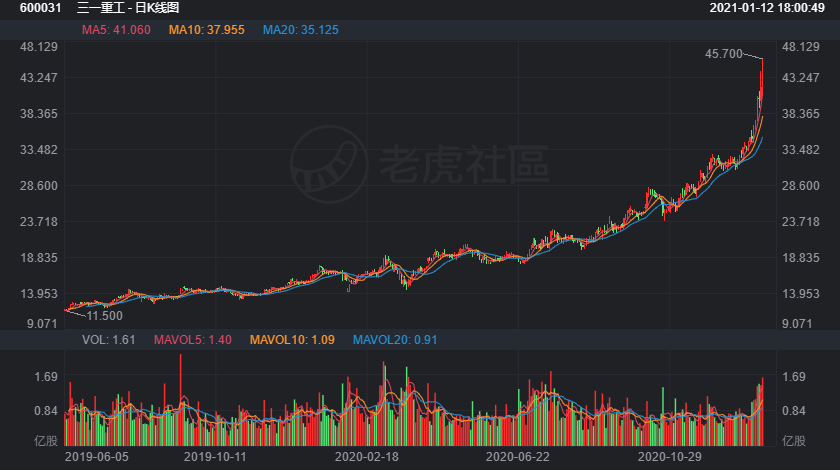Image resolution: width=840 pixels, height=470 pixels.
Task: Click the 三一重工 - 日K线图 title
Action: pos(128,8)
